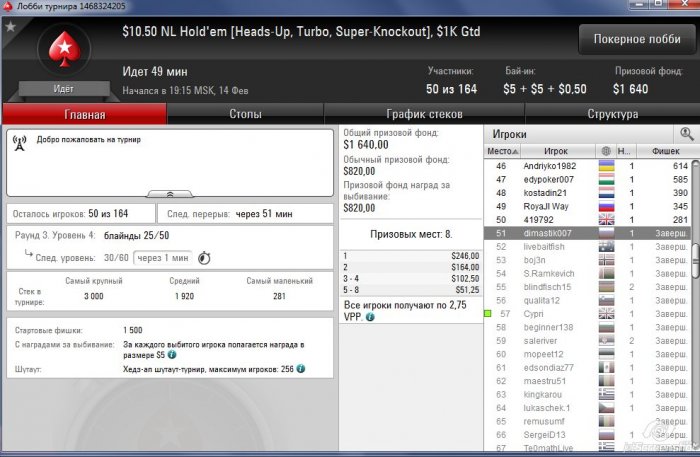Click the Mexican flag next to edsondiaz77
700x457 pixels.
606,367
